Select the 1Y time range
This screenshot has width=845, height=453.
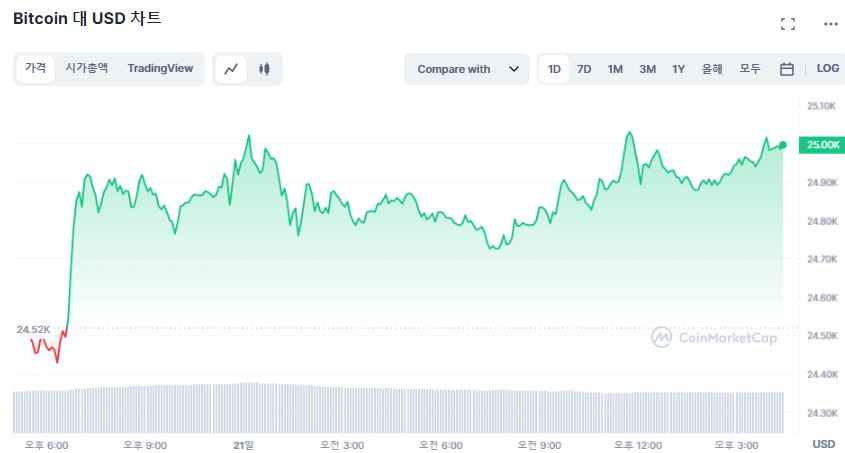(x=678, y=69)
